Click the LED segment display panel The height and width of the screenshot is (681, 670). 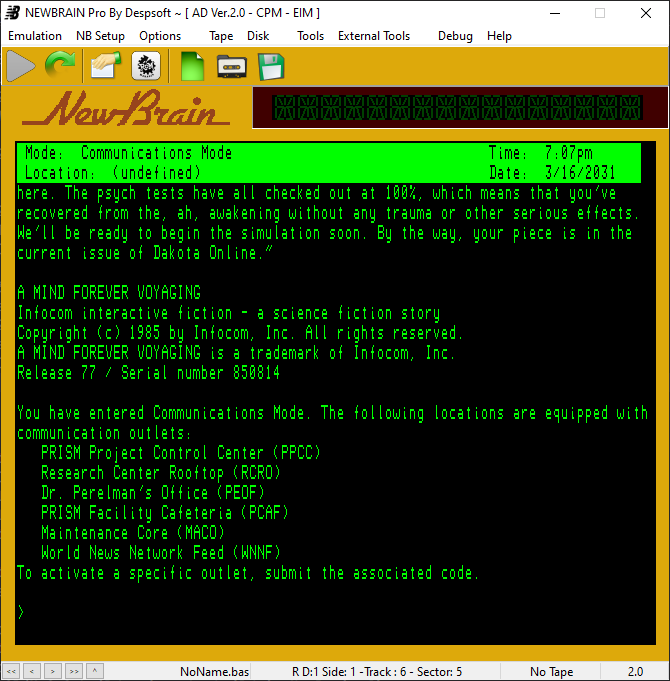pyautogui.click(x=460, y=108)
